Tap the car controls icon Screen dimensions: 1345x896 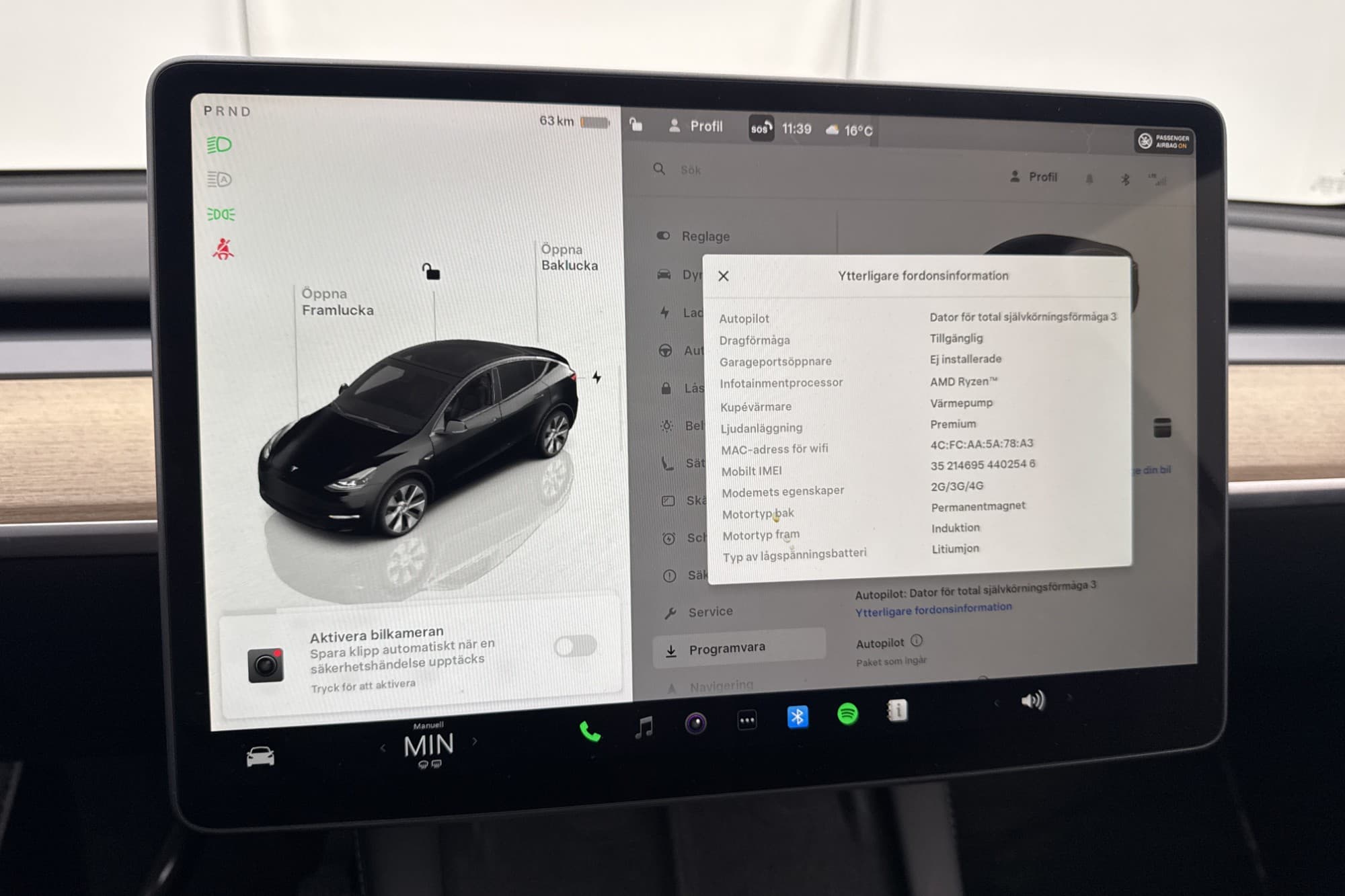[x=260, y=757]
